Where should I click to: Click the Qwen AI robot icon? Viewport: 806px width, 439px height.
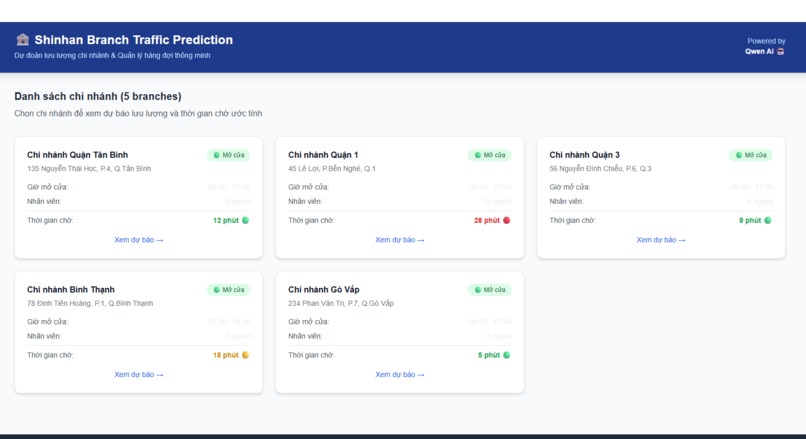(x=780, y=51)
